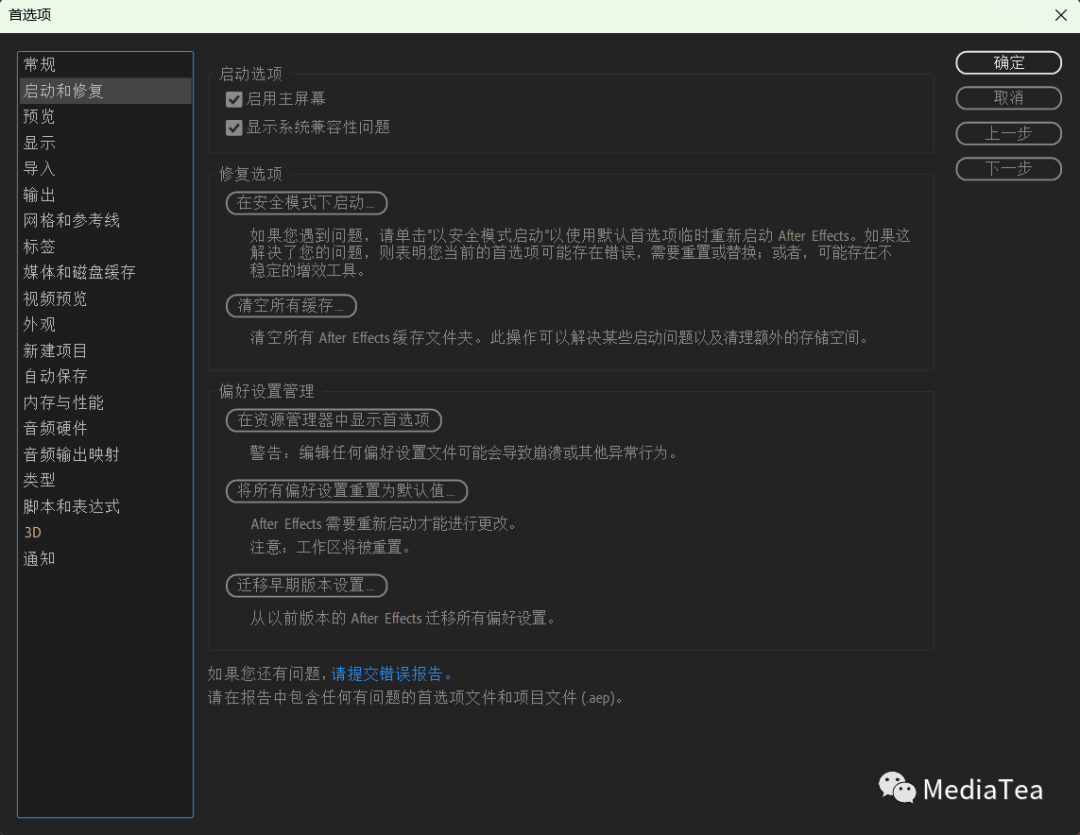
Task: Open the 导入 preferences category
Action: tap(105, 169)
